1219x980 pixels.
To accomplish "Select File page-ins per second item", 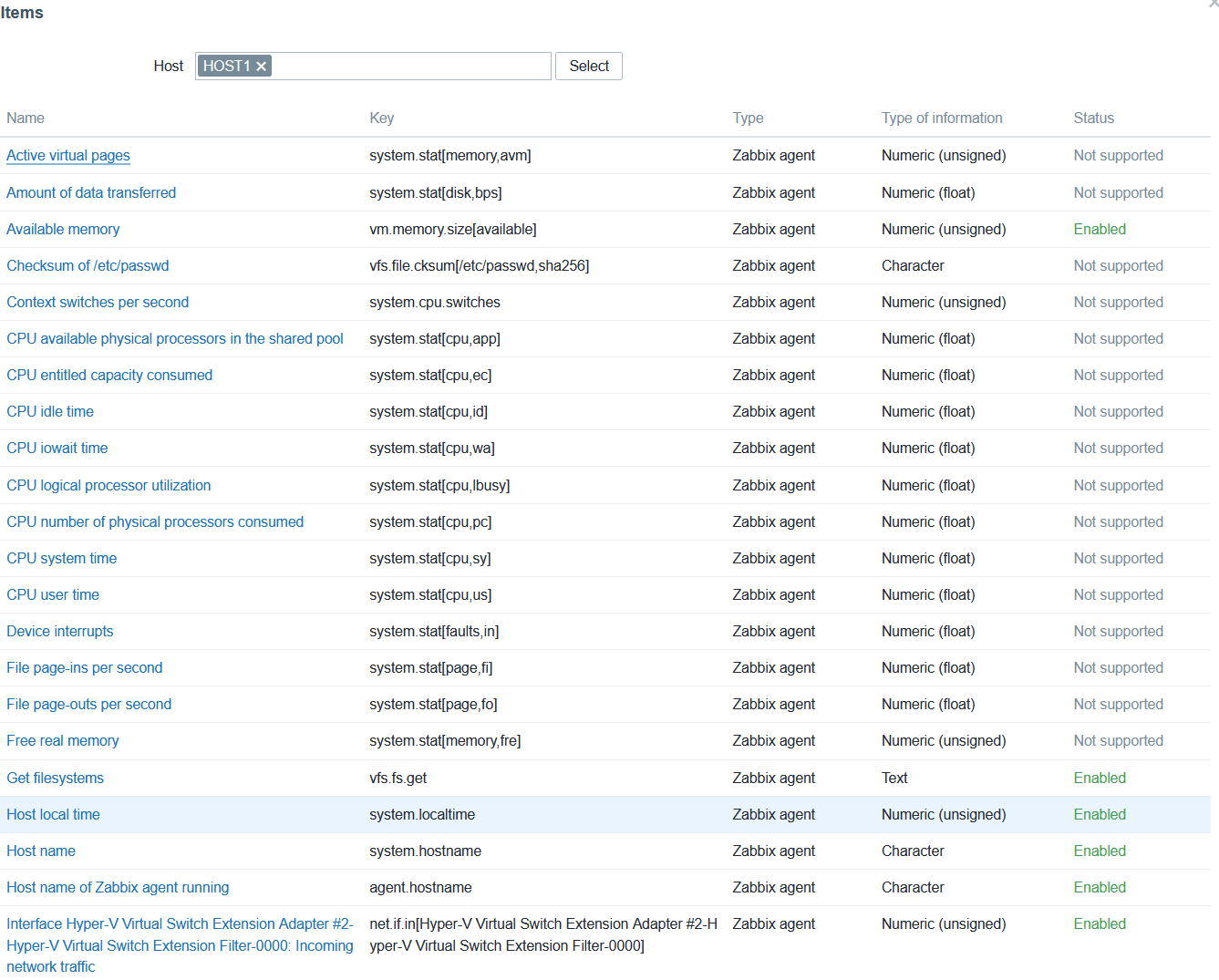I will coord(85,668).
